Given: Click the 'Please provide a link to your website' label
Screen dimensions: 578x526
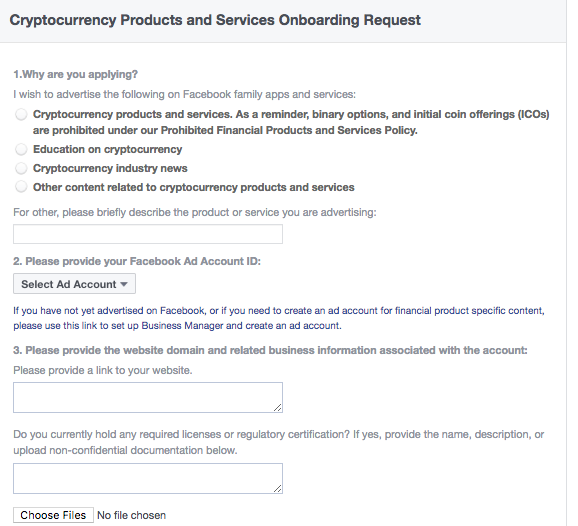Looking at the screenshot, I should coord(103,370).
